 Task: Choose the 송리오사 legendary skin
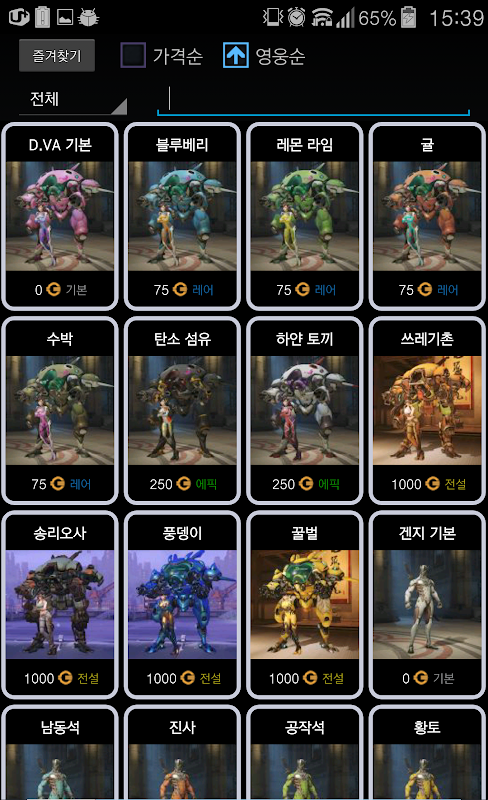click(x=60, y=605)
